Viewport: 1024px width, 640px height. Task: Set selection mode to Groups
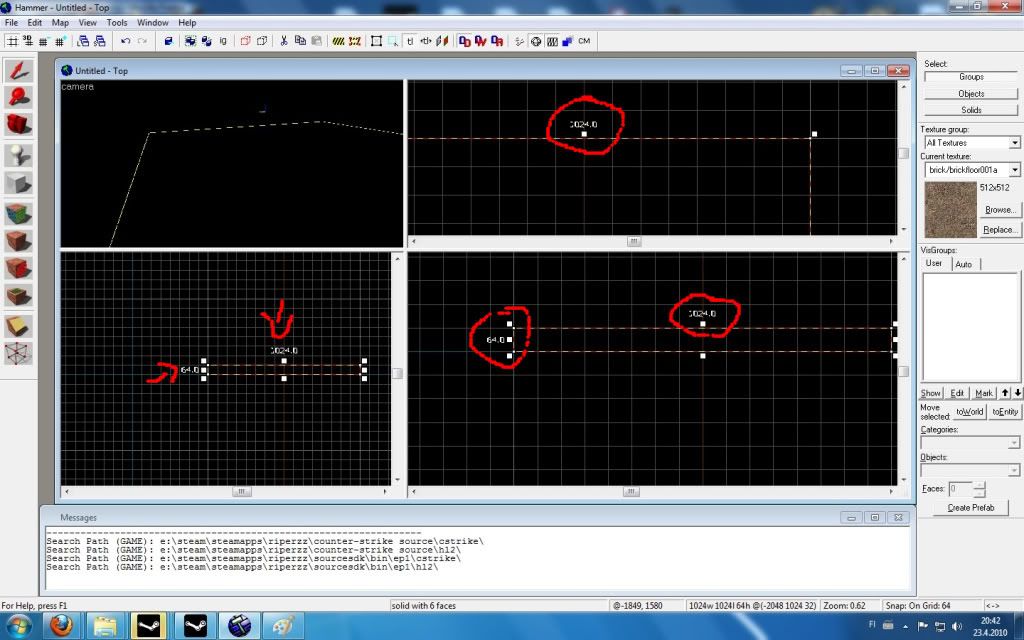pos(970,77)
